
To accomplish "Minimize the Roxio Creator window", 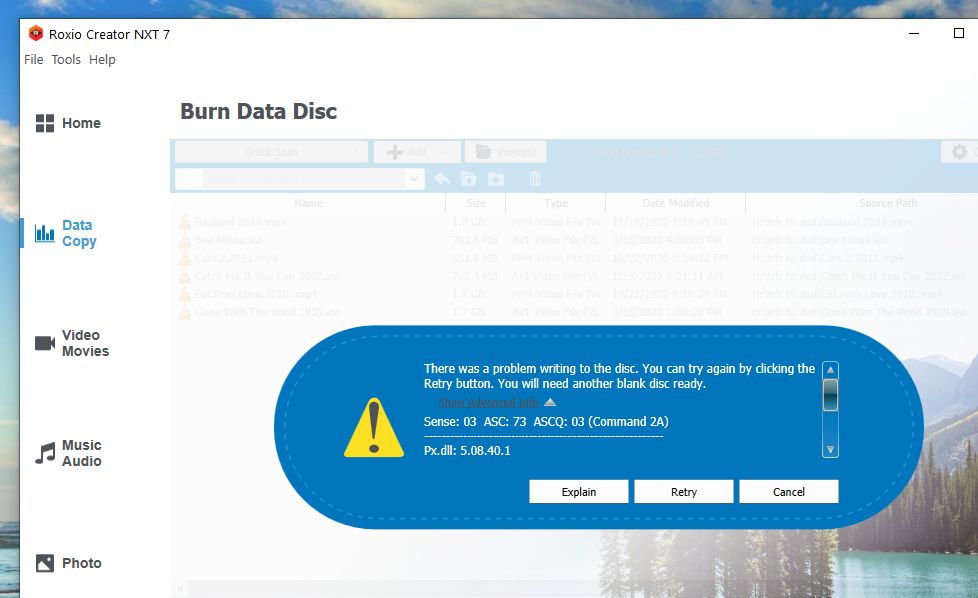I will click(914, 34).
